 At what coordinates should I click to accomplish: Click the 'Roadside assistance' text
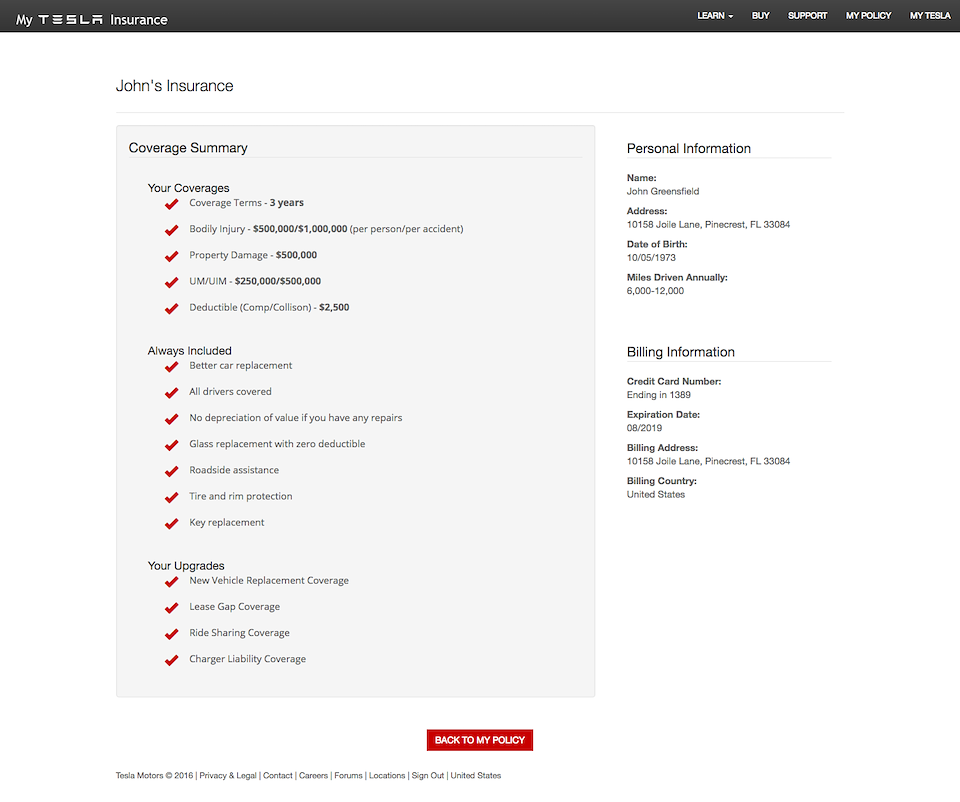pos(234,470)
